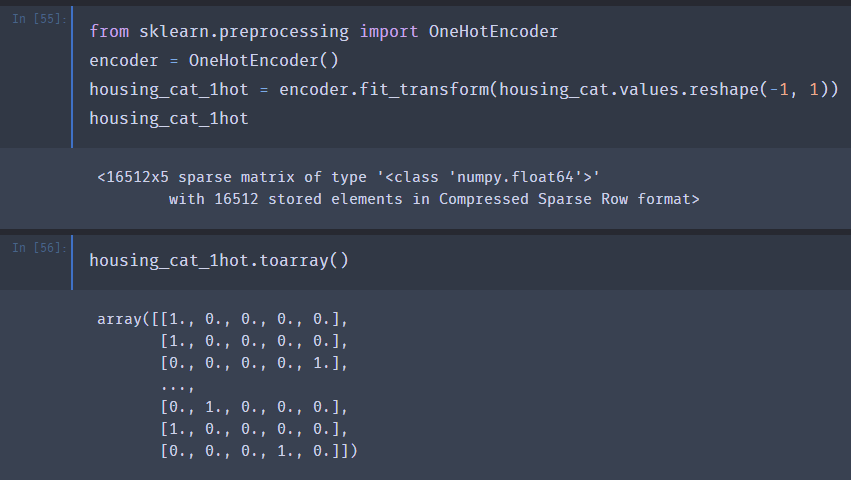This screenshot has width=851, height=480.
Task: Click the reshape(-1, 1) call text
Action: tap(759, 89)
